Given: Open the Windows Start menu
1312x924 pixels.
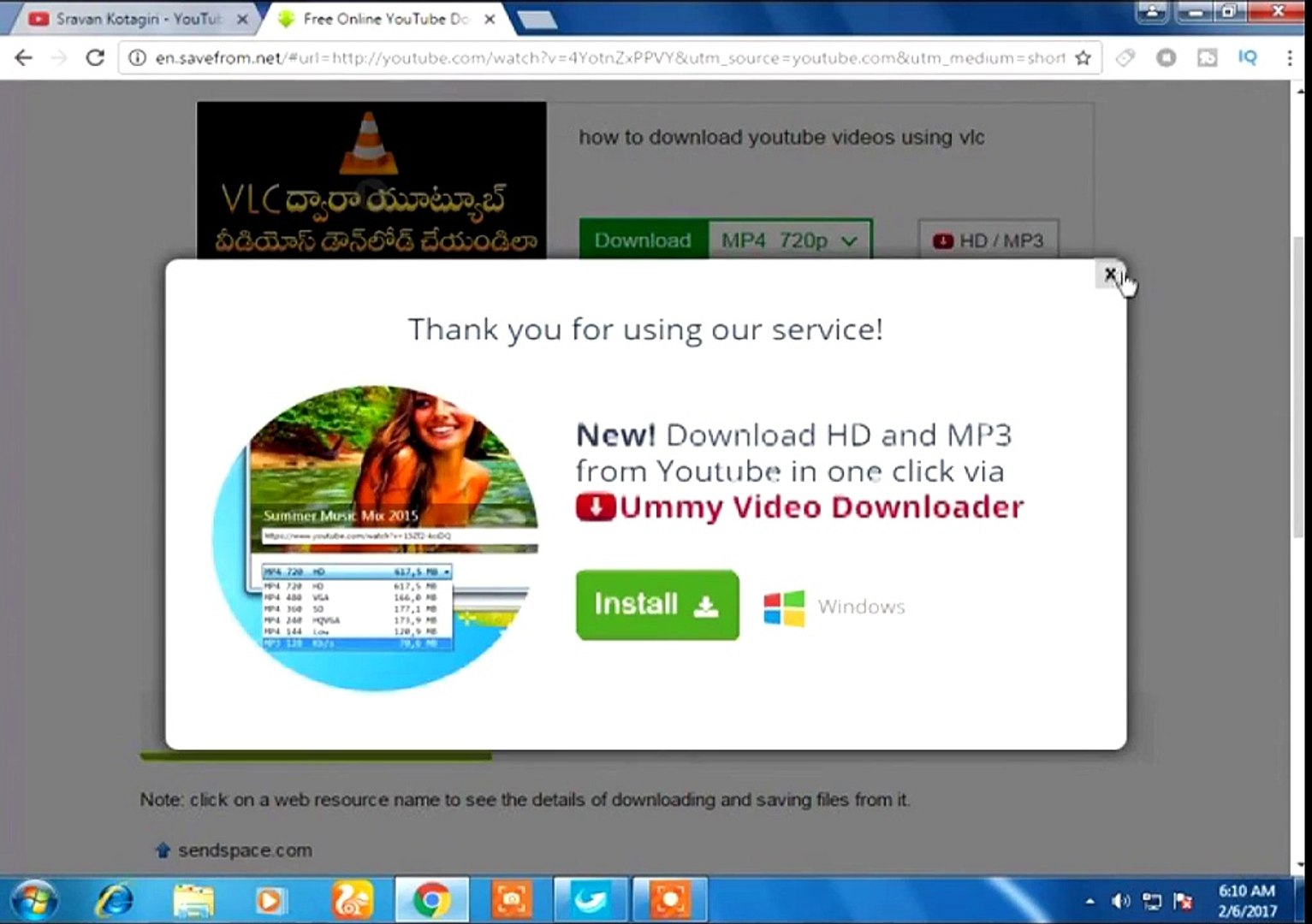Looking at the screenshot, I should (x=34, y=901).
